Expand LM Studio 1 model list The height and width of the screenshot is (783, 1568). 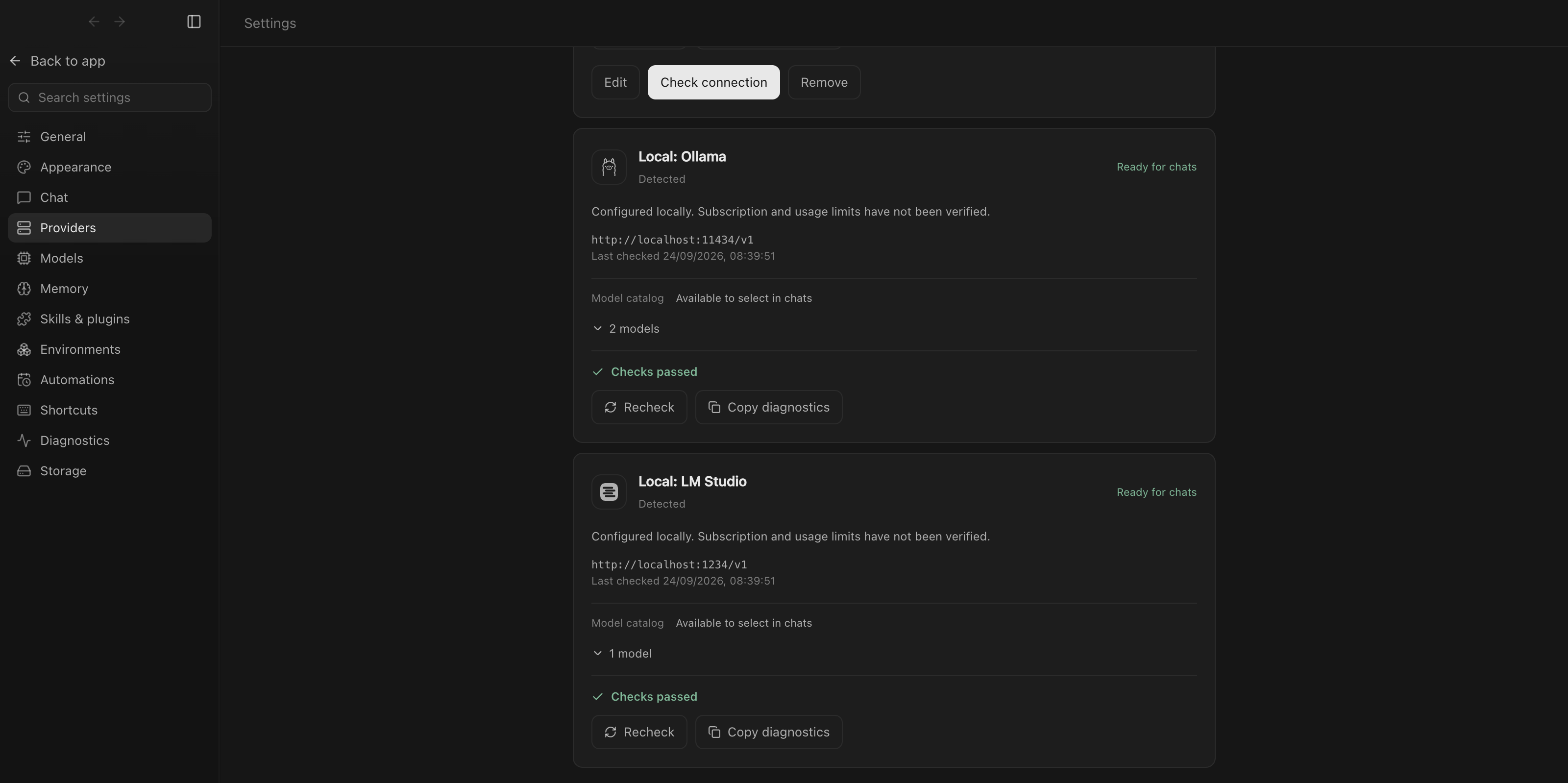tap(621, 654)
